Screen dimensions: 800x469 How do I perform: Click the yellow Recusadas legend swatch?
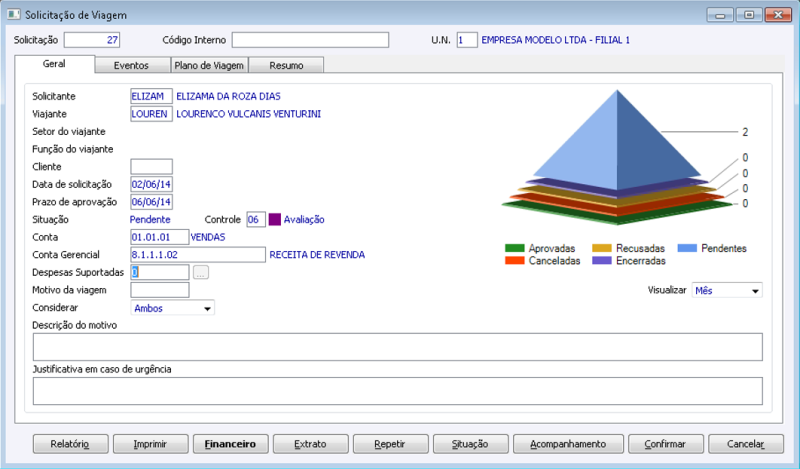tap(602, 249)
